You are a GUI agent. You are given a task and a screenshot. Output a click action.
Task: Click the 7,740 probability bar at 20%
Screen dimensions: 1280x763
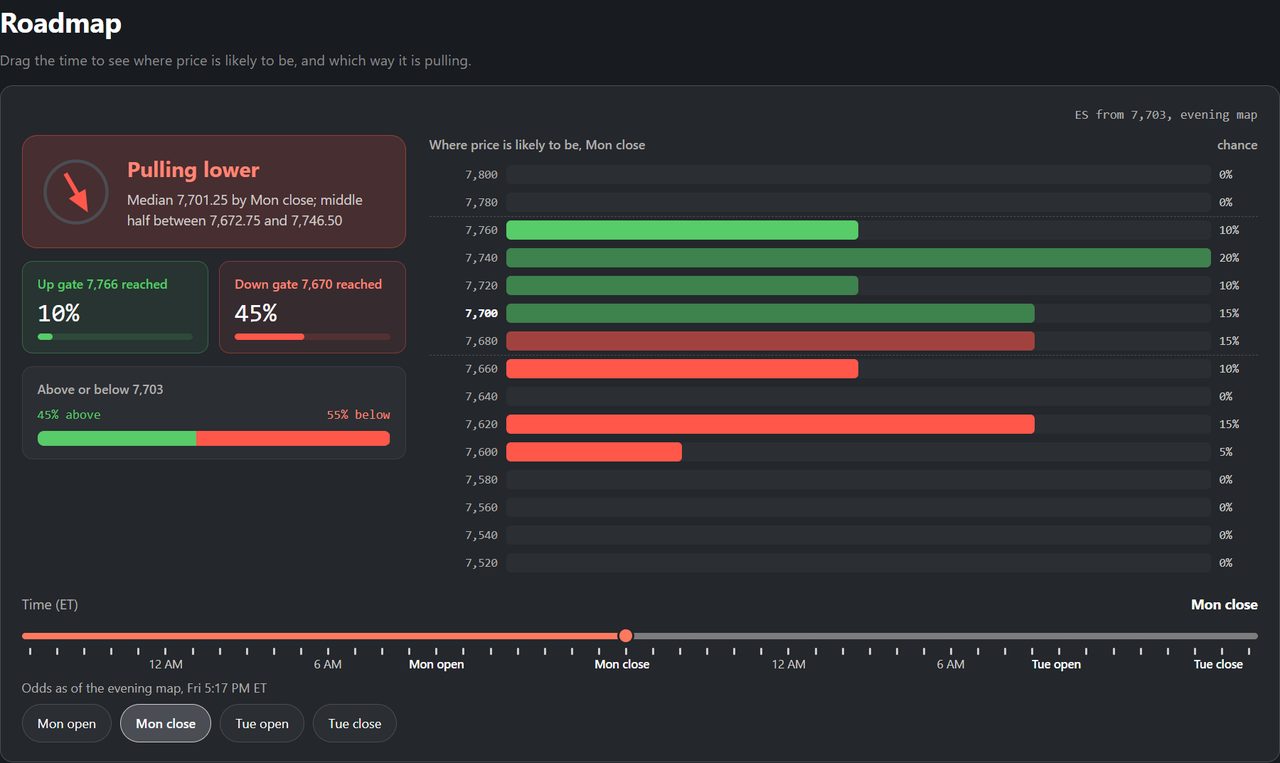coord(858,258)
